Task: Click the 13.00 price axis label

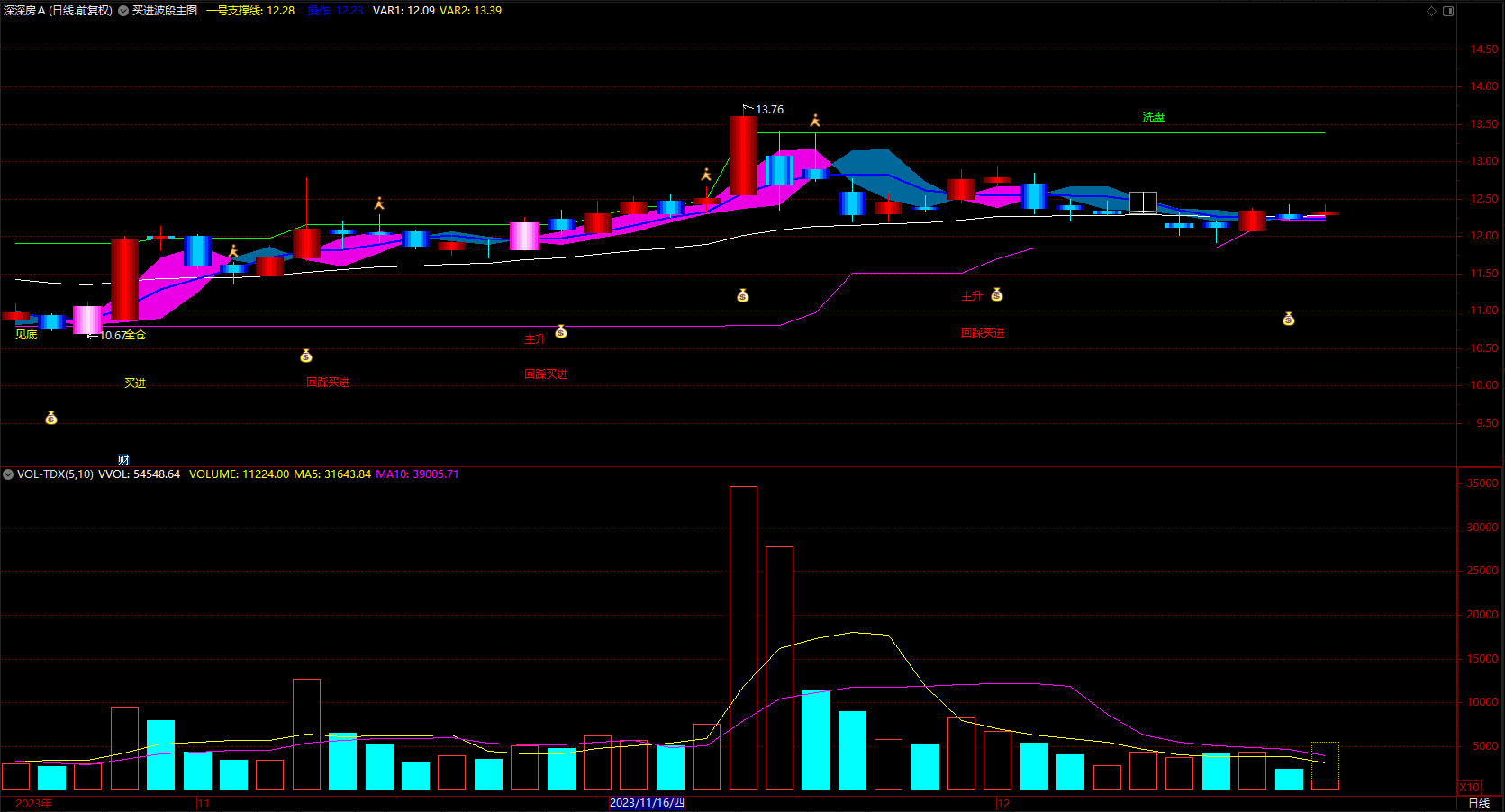Action: 1484,161
